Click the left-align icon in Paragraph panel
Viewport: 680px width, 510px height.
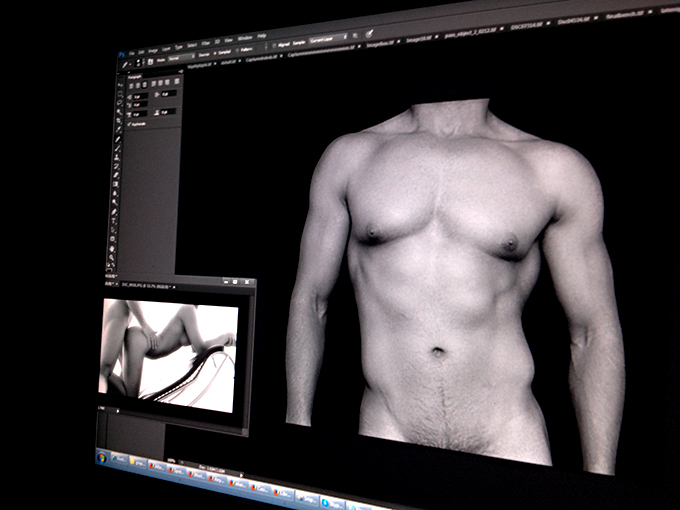pyautogui.click(x=131, y=82)
